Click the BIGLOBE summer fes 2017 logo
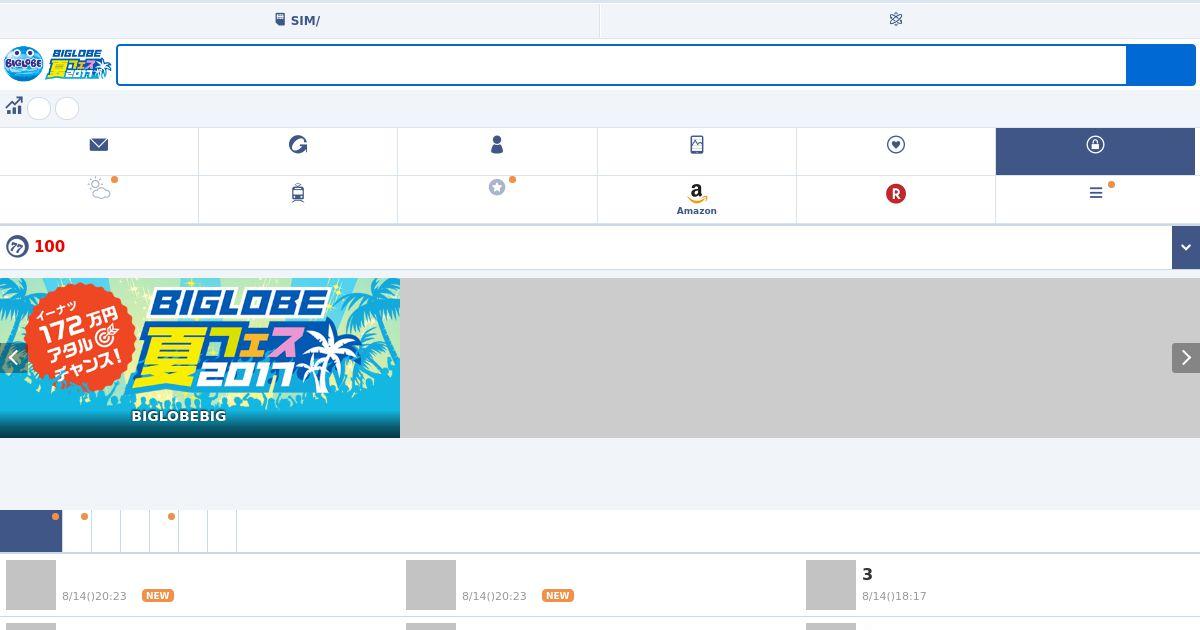The width and height of the screenshot is (1200, 630). pos(79,64)
